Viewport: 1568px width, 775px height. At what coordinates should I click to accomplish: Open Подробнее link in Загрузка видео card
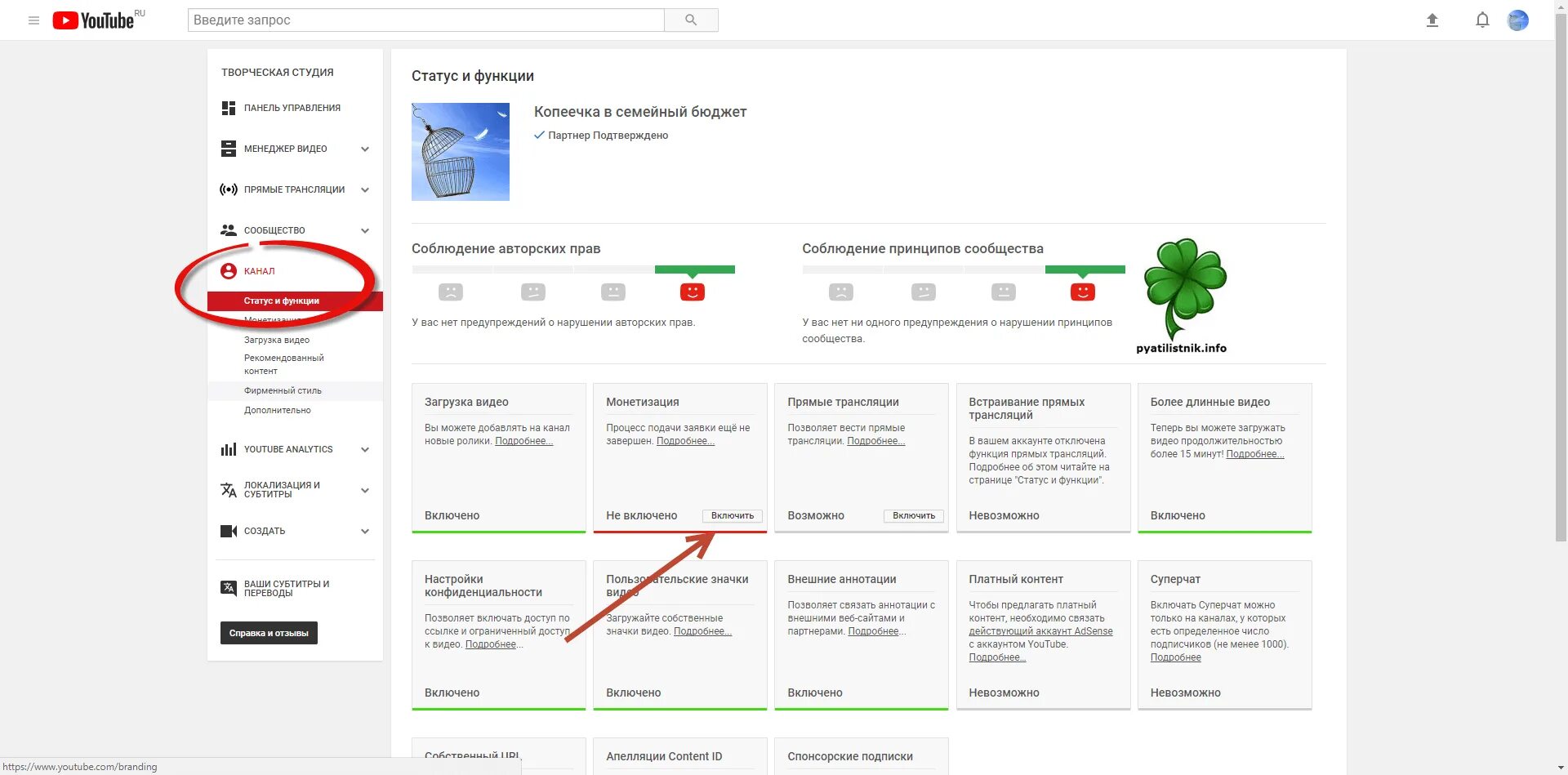[x=524, y=441]
